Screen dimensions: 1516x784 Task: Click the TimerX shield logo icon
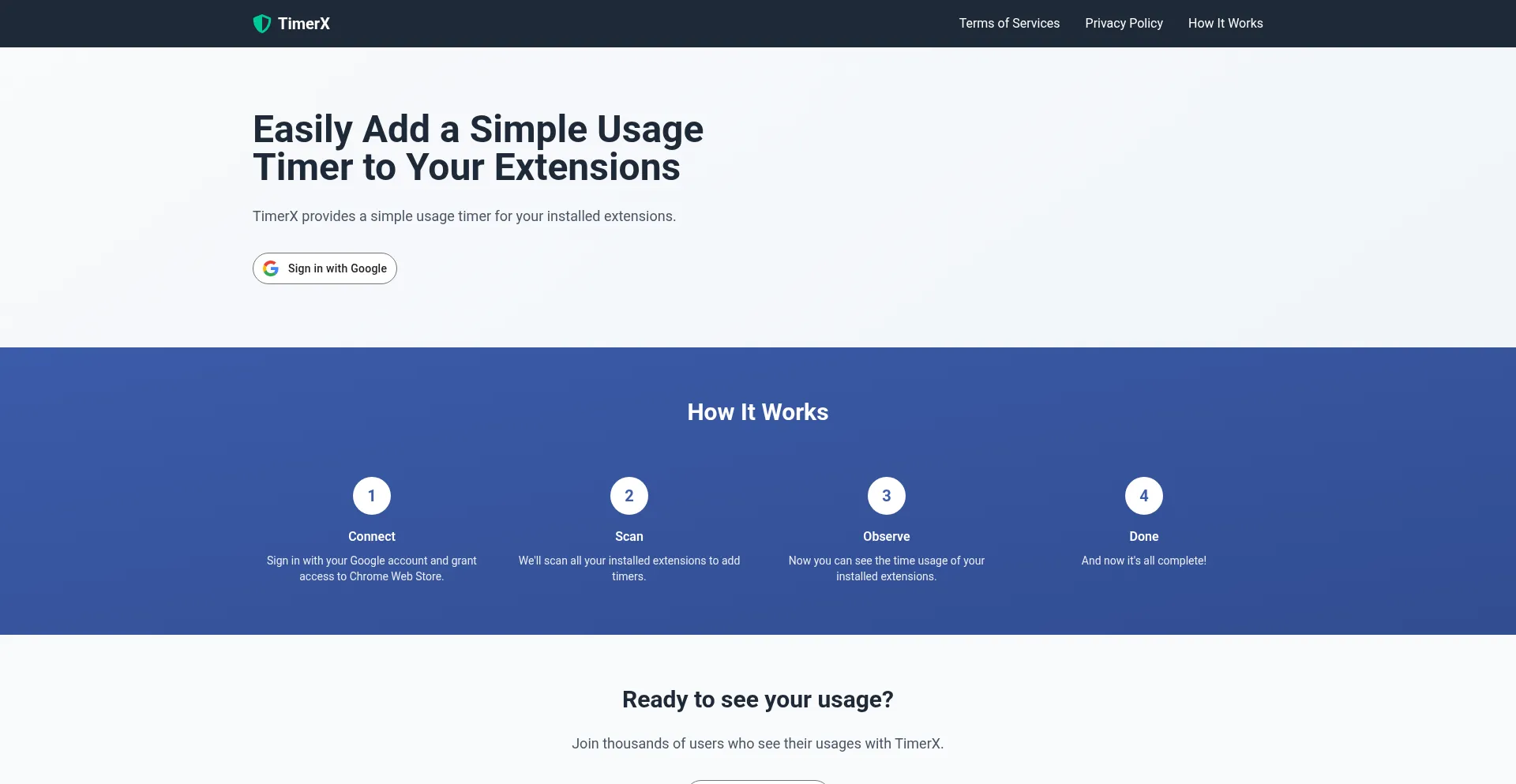click(261, 24)
